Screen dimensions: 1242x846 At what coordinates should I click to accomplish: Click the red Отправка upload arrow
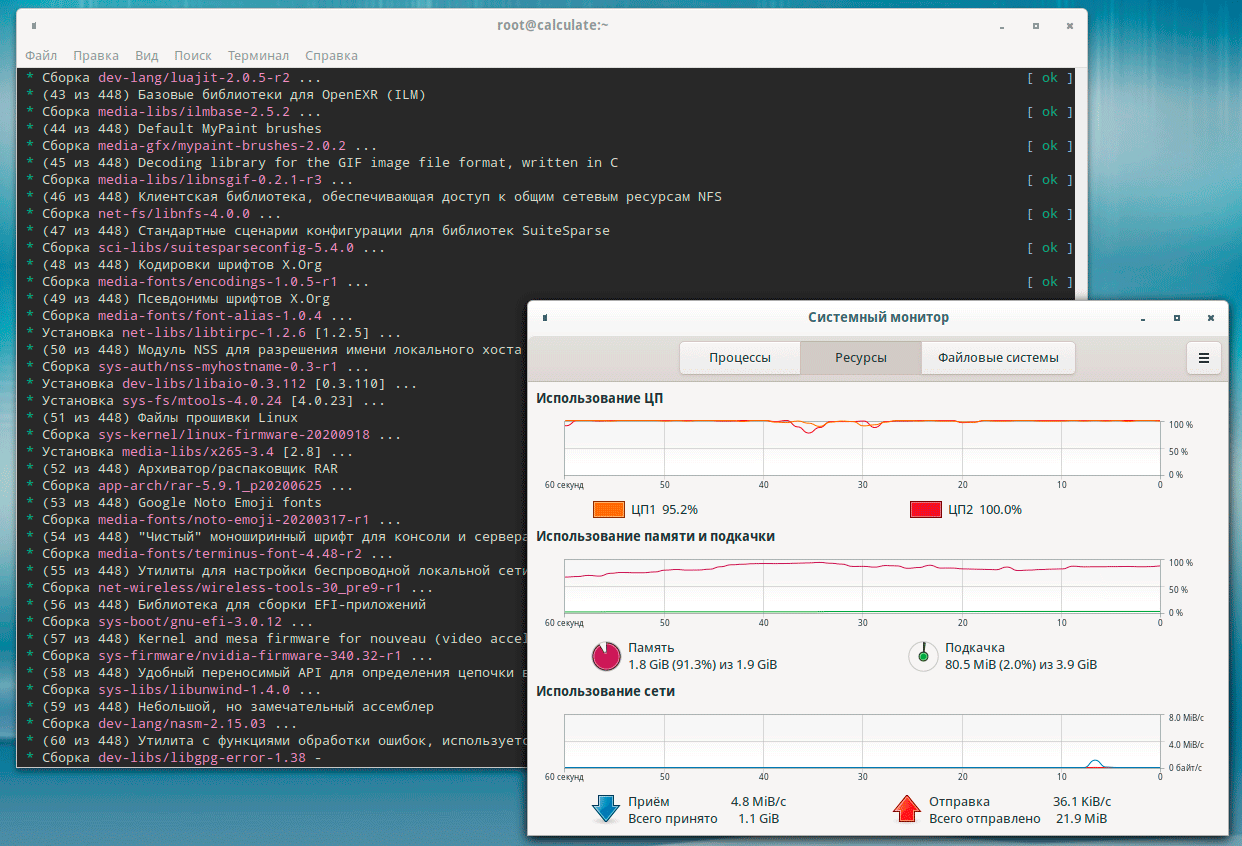(x=906, y=809)
